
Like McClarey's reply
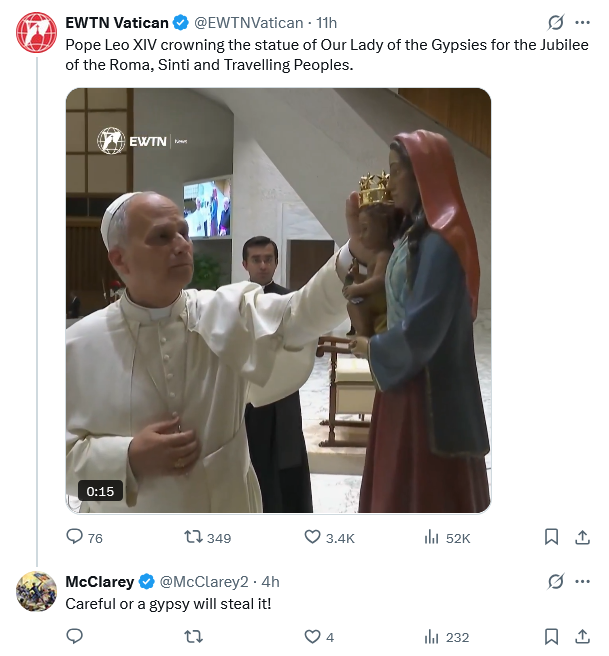coord(313,636)
